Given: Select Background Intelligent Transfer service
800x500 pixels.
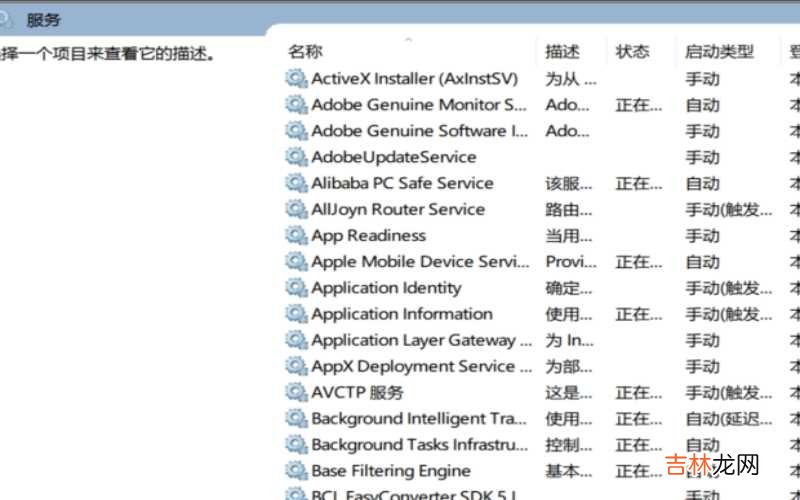Looking at the screenshot, I should point(418,418).
